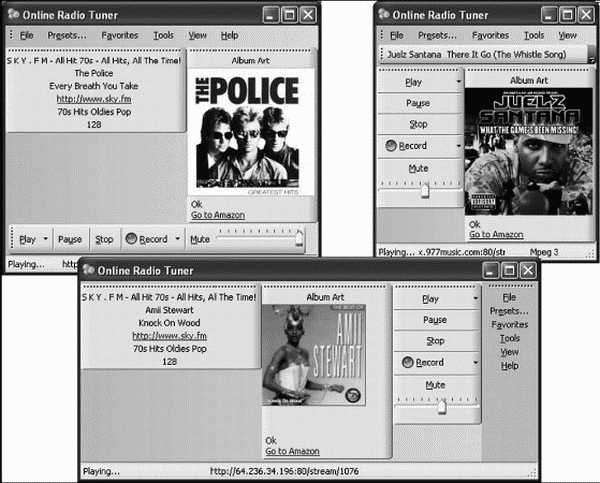Toggle Mute in the bottom window
The height and width of the screenshot is (483, 600).
pos(435,385)
